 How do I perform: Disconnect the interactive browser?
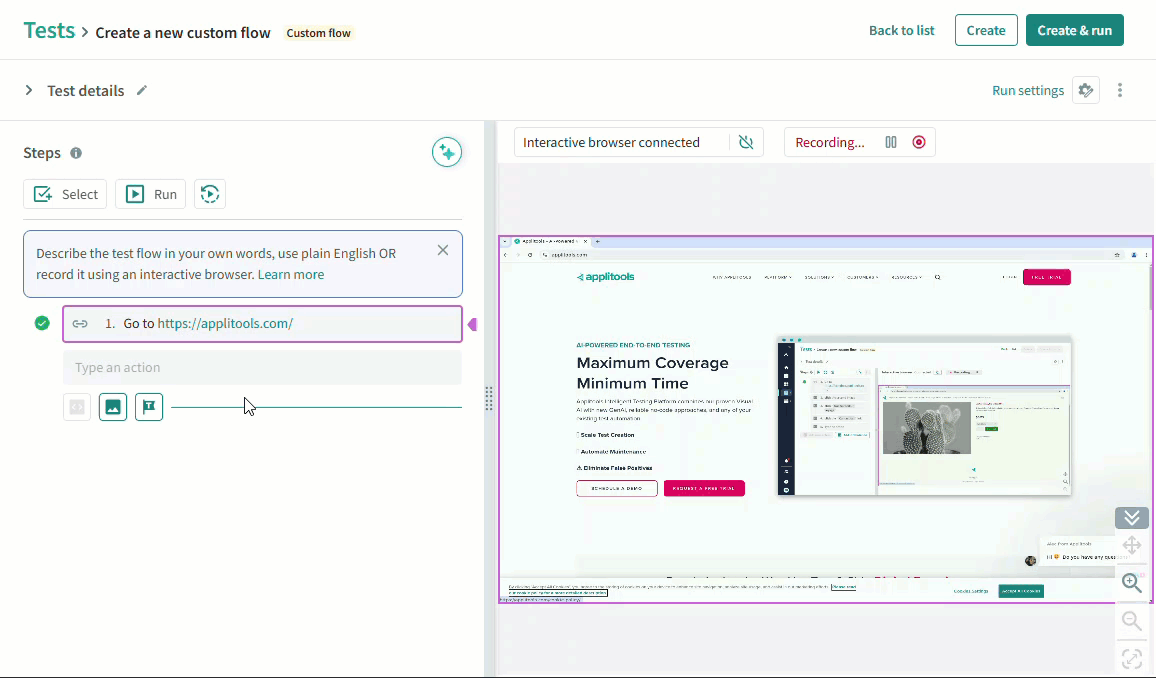coord(746,142)
